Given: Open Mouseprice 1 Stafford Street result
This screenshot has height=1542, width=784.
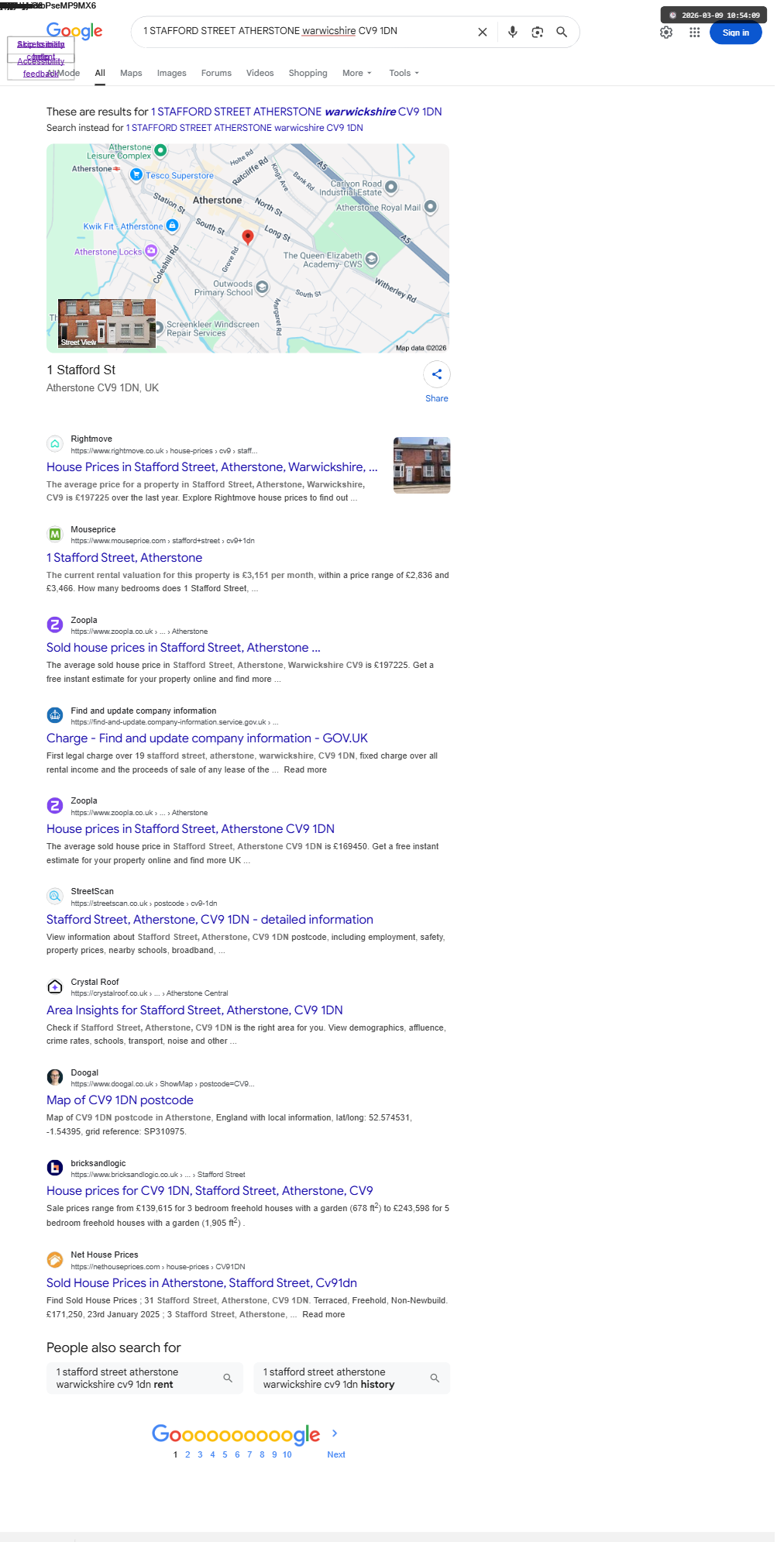Looking at the screenshot, I should click(124, 558).
